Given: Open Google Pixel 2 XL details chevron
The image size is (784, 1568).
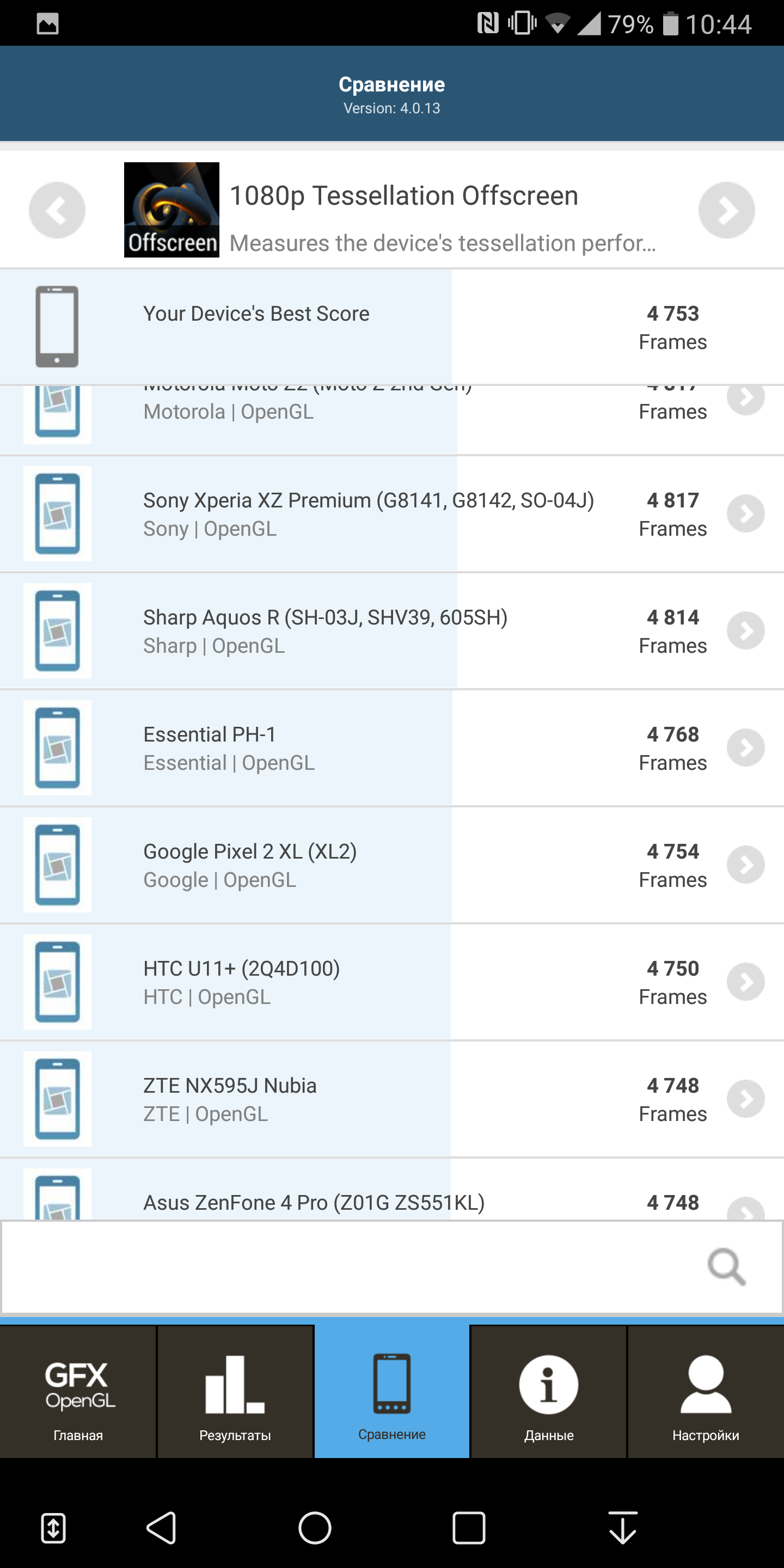Looking at the screenshot, I should click(x=746, y=865).
